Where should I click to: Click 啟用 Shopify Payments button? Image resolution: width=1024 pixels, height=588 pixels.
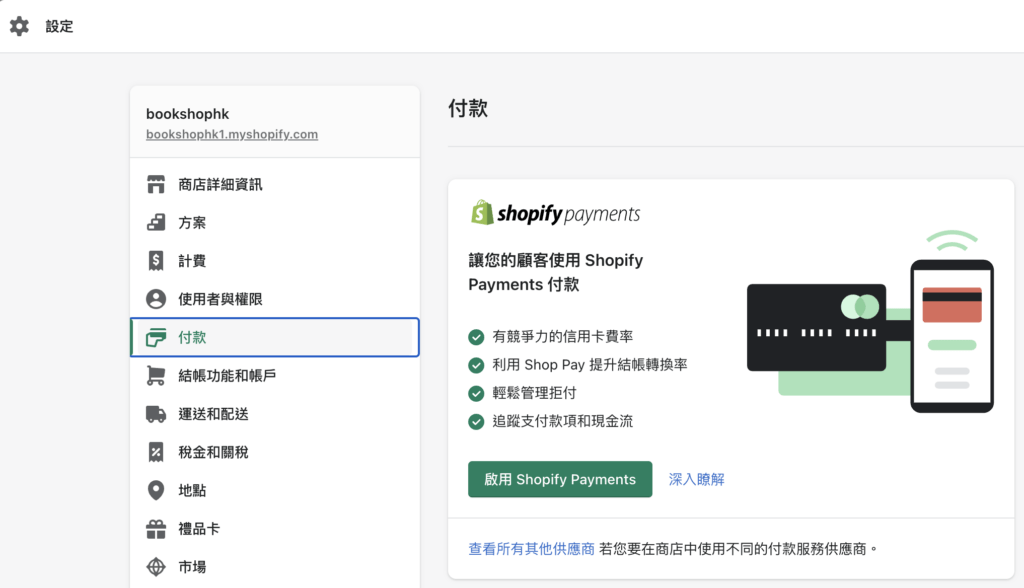point(560,479)
